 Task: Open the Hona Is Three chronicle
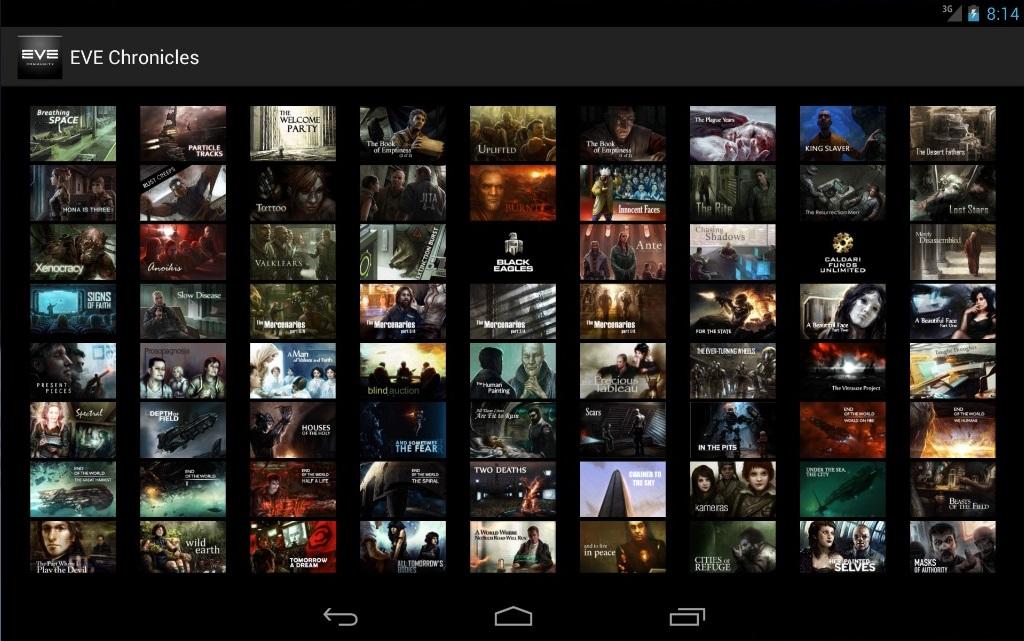[73, 193]
